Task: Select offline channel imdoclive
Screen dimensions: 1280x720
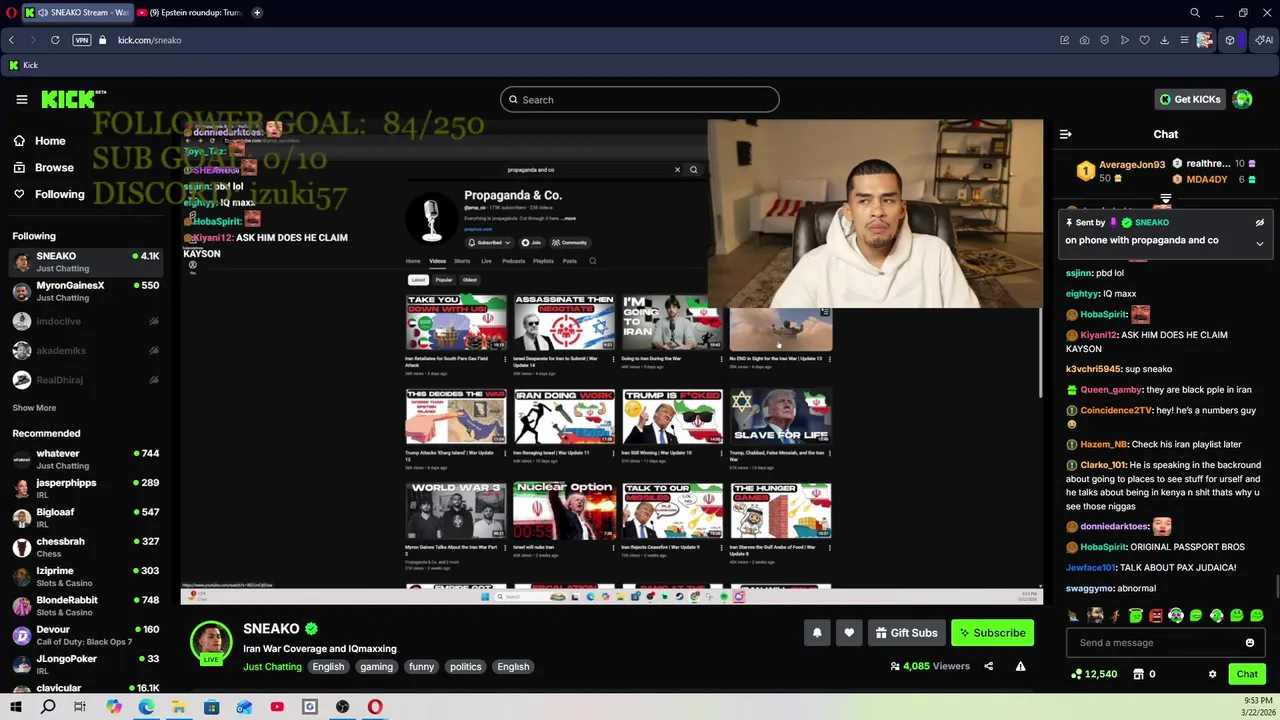Action: click(x=86, y=321)
